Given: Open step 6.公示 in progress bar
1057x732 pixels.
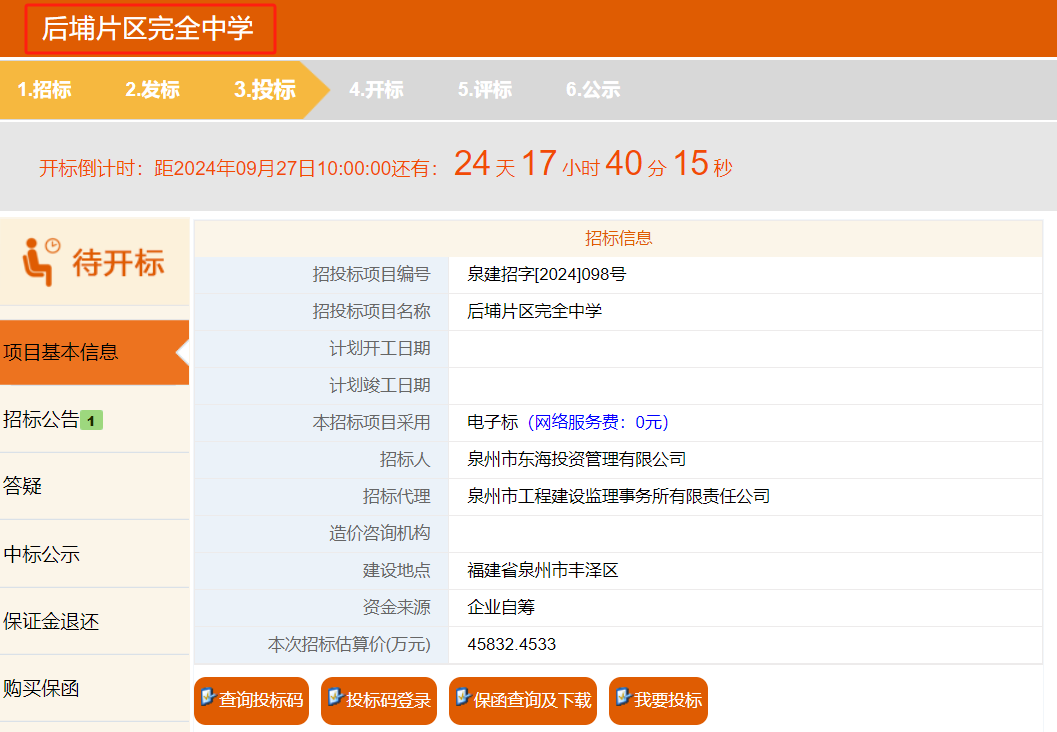Looking at the screenshot, I should click(593, 90).
